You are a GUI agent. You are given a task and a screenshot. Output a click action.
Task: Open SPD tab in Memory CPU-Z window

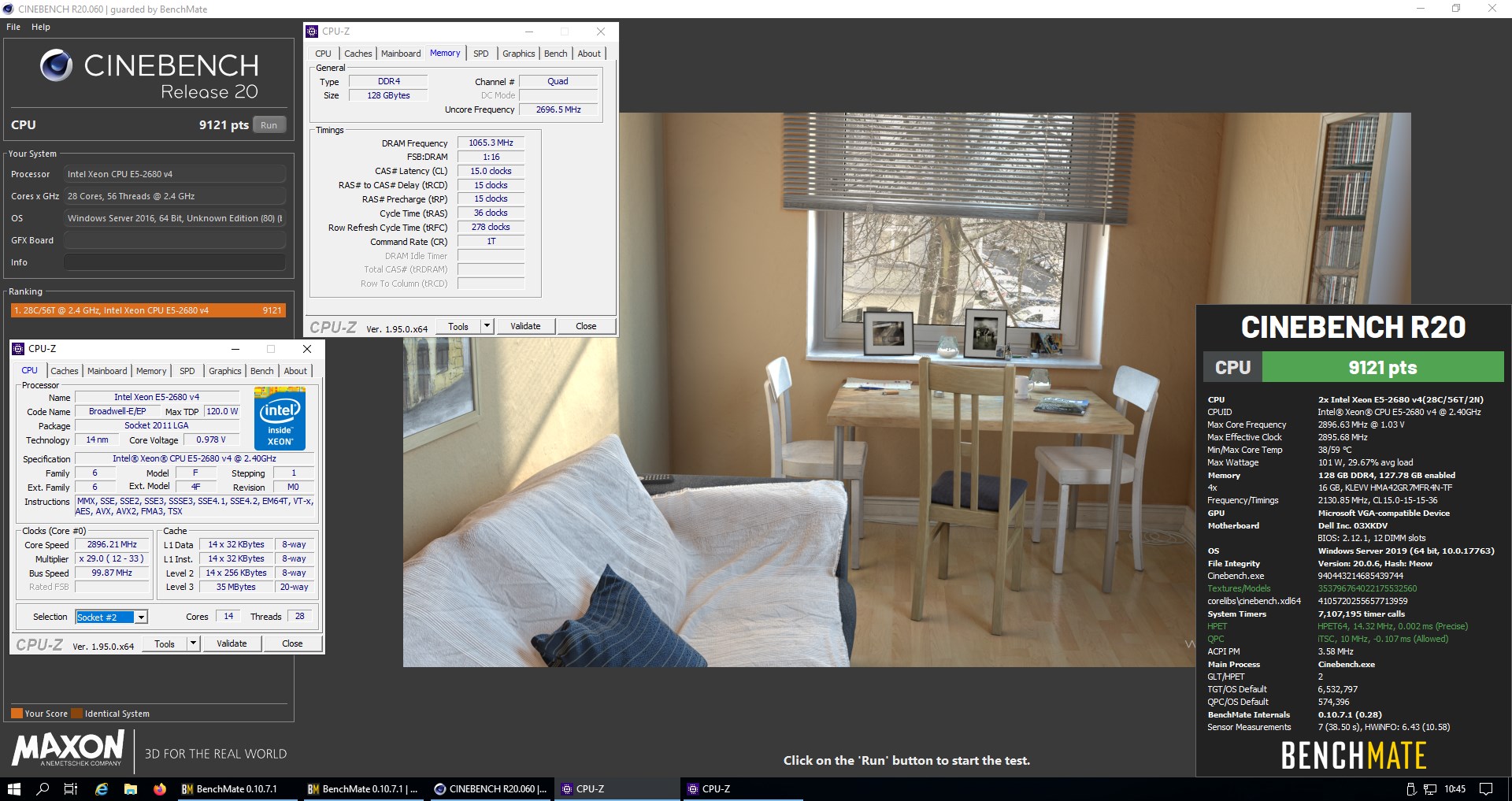pos(481,54)
